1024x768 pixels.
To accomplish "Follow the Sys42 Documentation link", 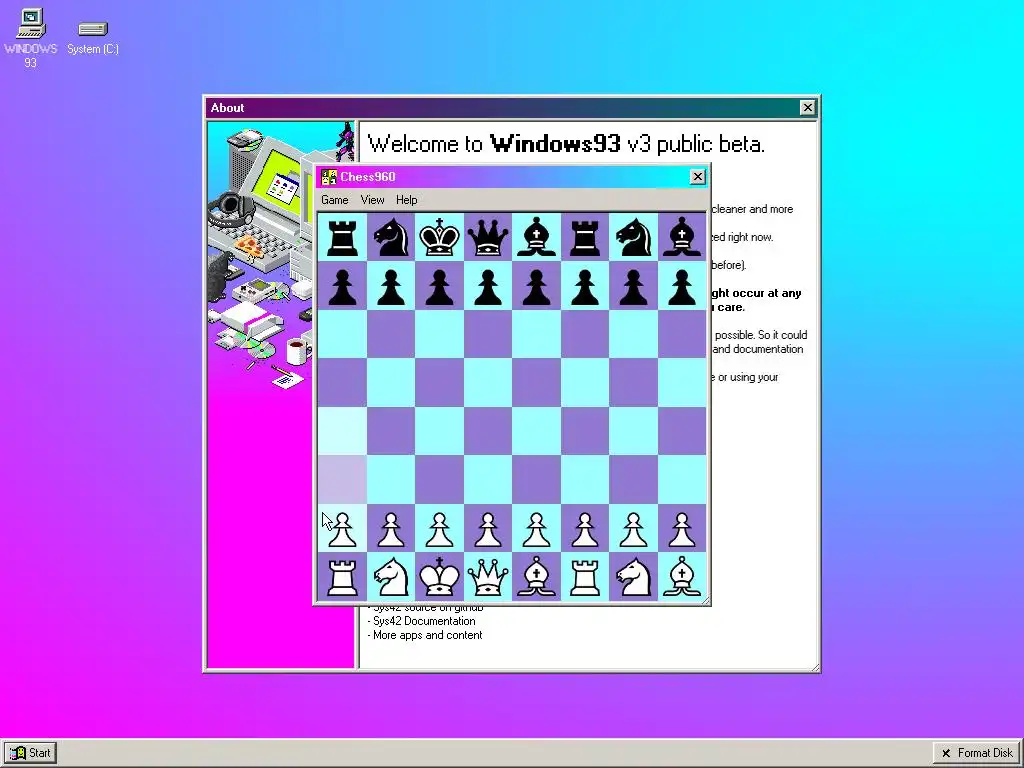I will pyautogui.click(x=424, y=621).
